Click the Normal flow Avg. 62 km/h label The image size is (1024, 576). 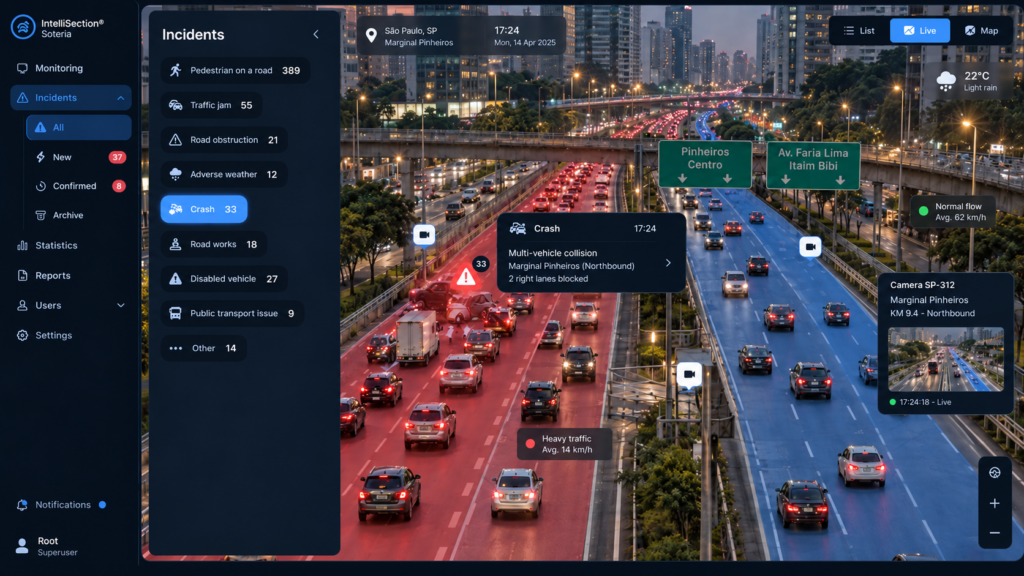point(953,212)
